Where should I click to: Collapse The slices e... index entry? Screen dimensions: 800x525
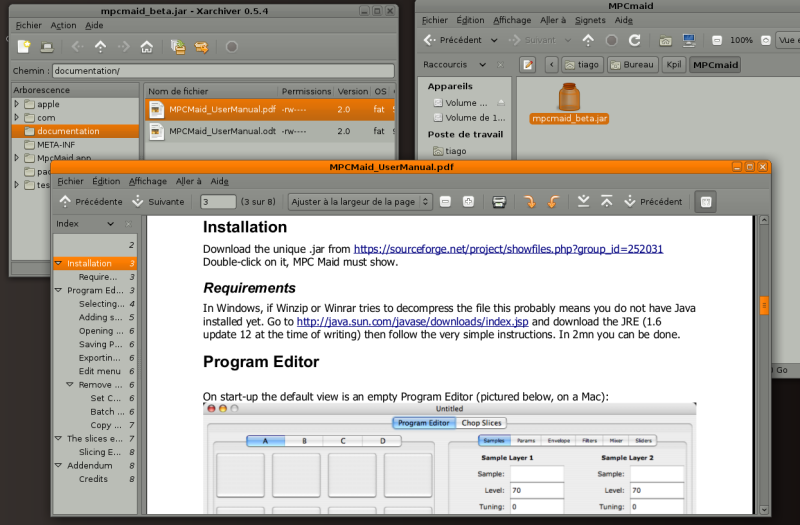[58, 438]
